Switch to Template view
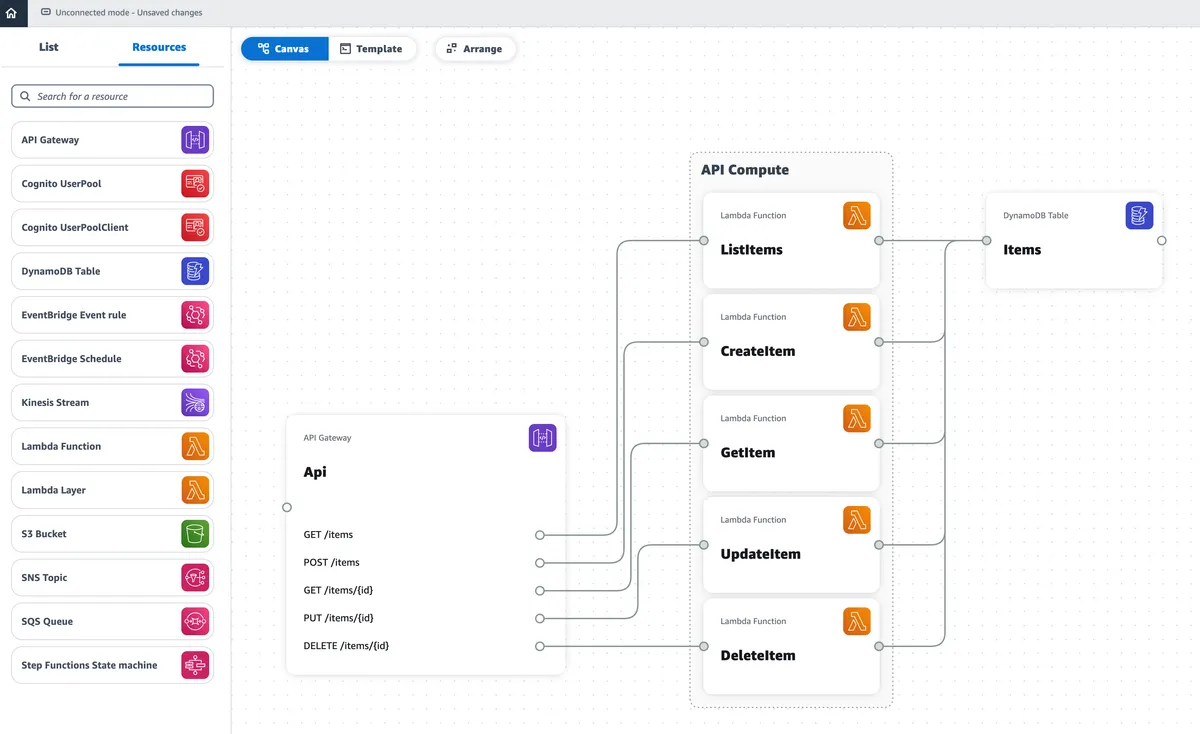1200x734 pixels. (374, 48)
